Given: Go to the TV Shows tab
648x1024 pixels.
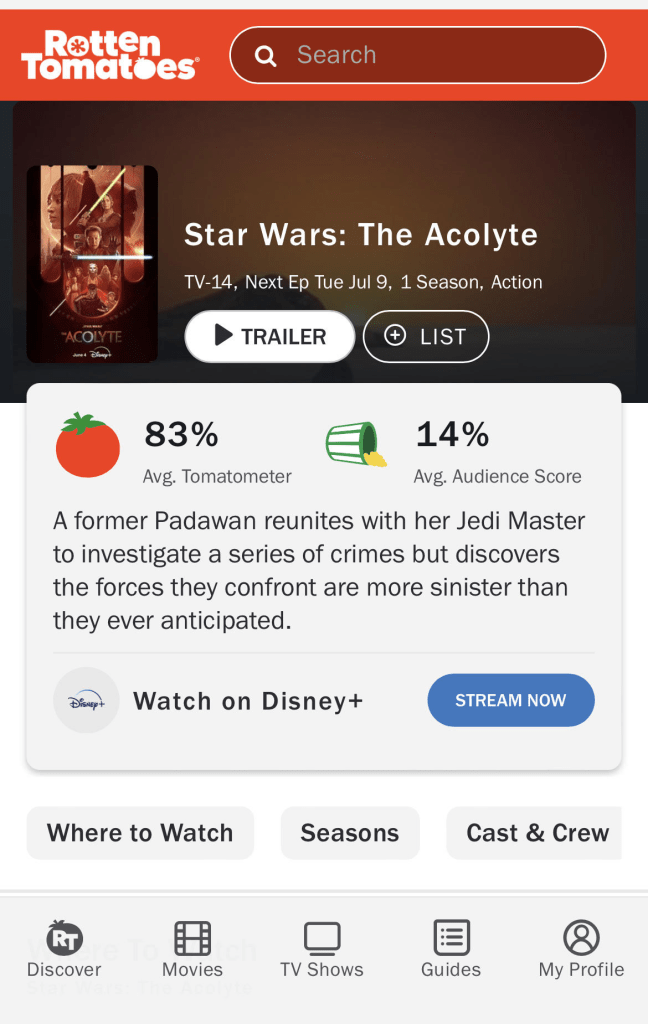Looking at the screenshot, I should click(x=322, y=950).
